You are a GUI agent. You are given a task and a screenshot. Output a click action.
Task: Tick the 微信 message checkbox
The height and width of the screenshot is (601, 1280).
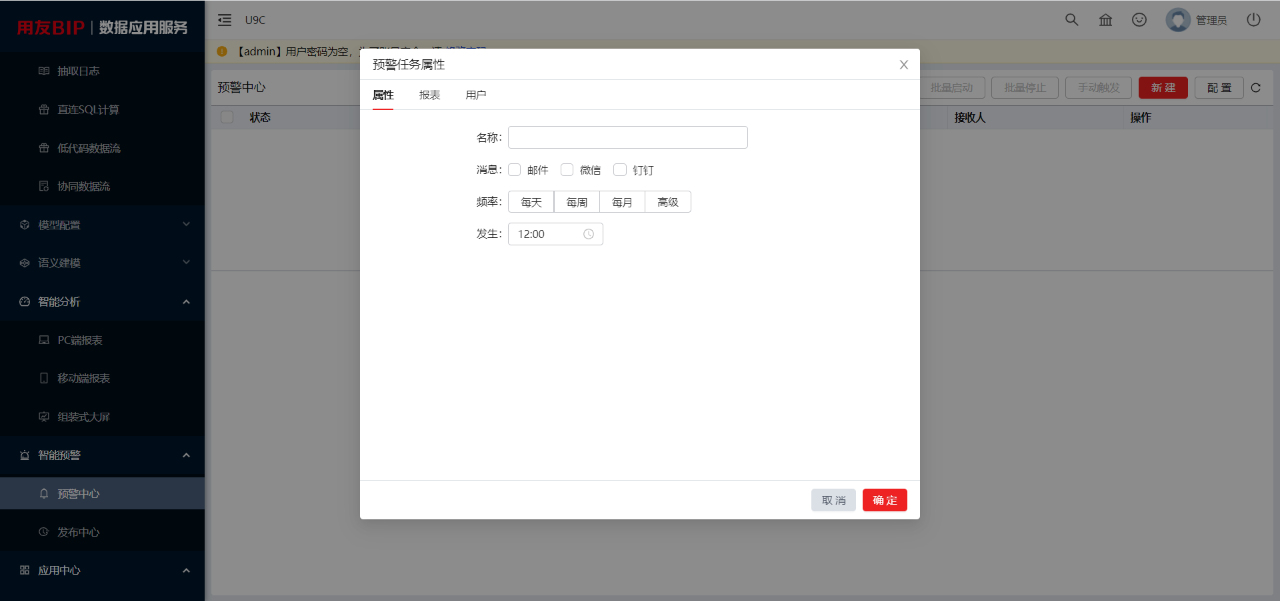point(567,170)
